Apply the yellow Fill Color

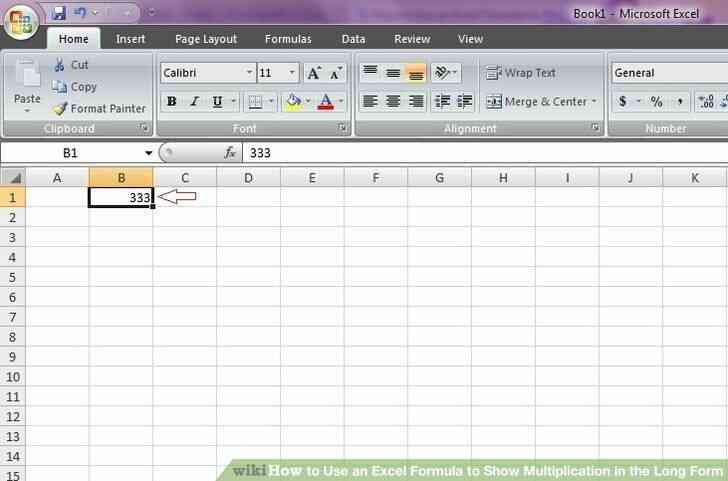click(x=293, y=101)
